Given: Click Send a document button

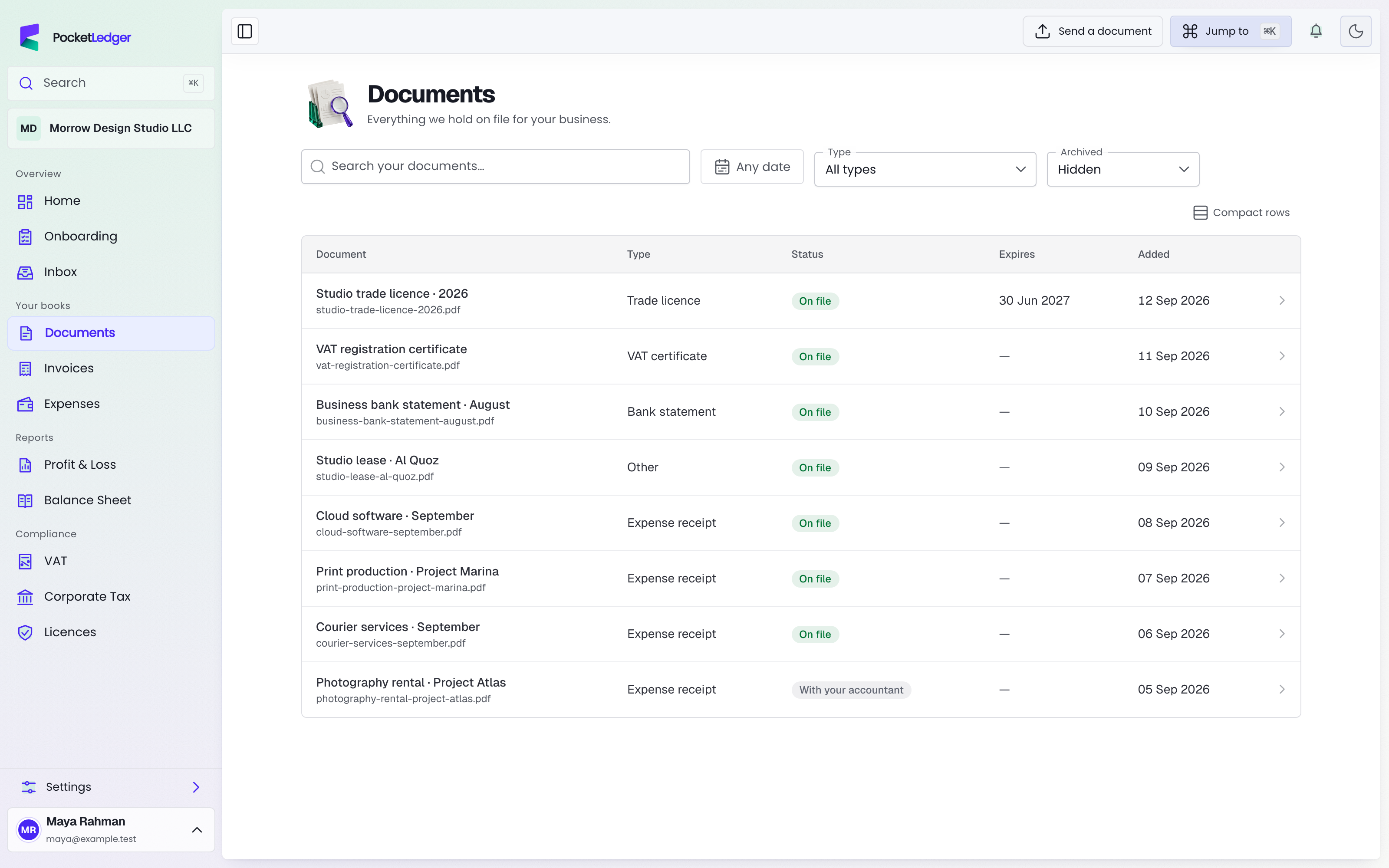Looking at the screenshot, I should (1092, 31).
